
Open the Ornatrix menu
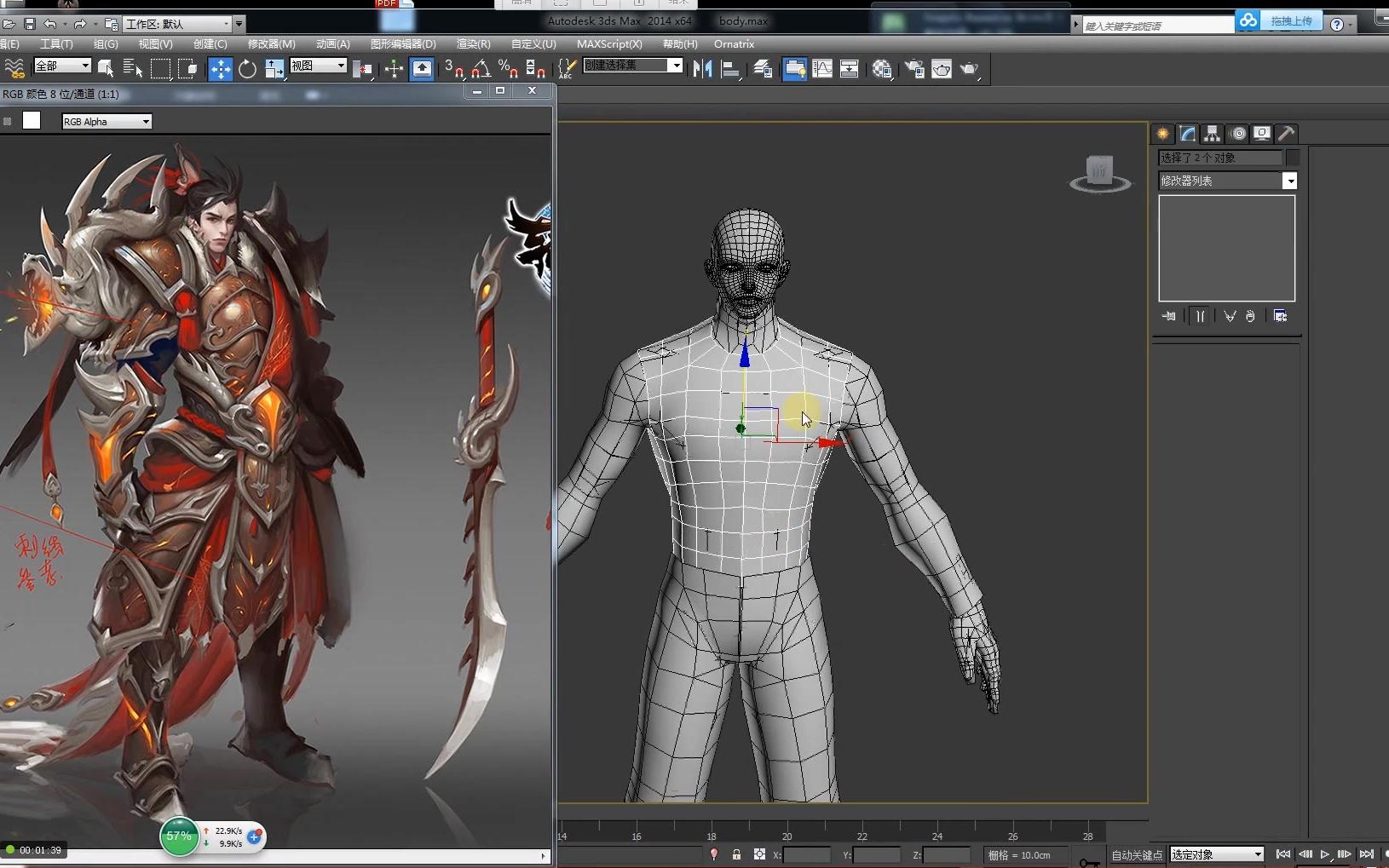pos(734,44)
